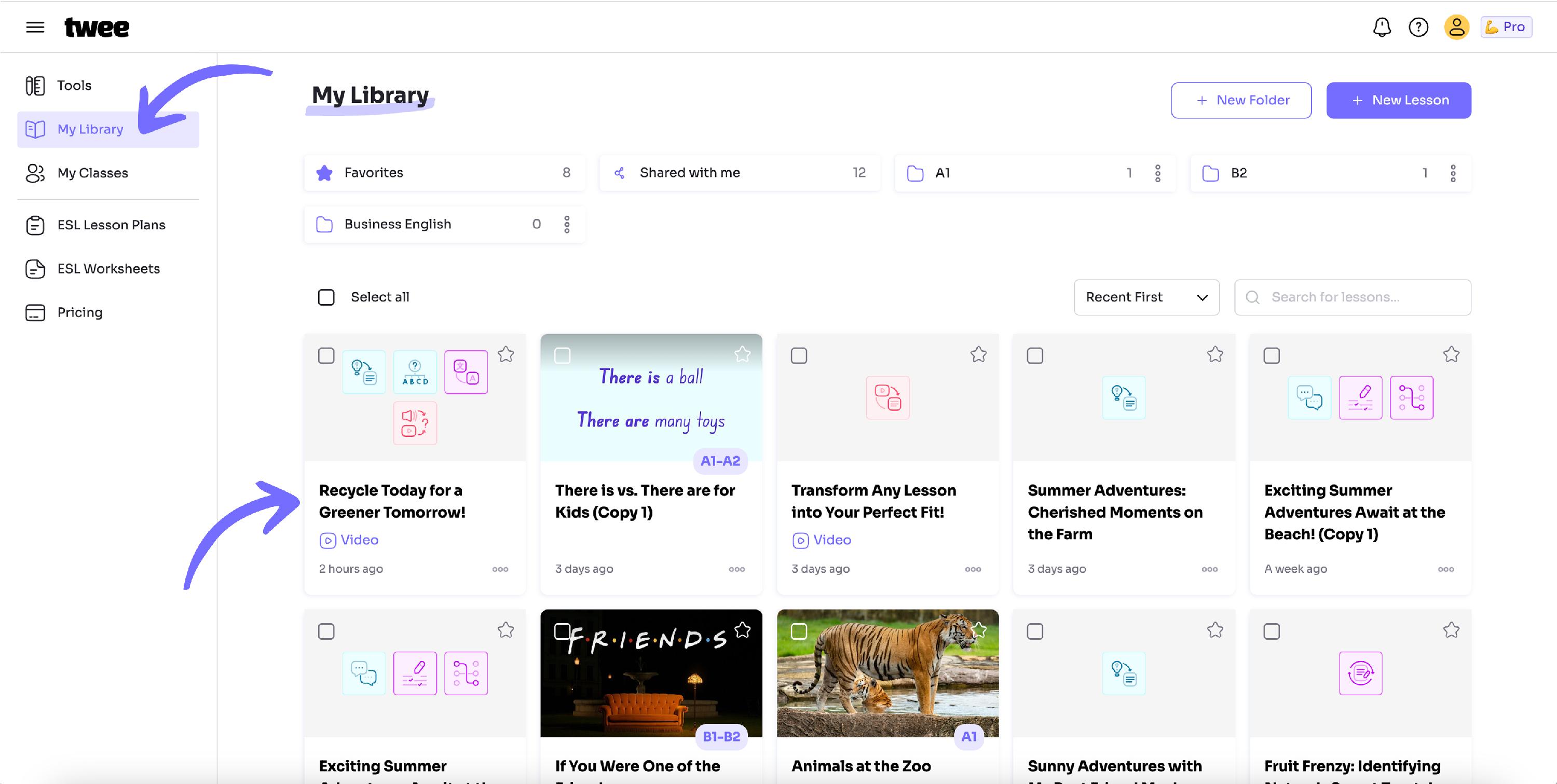Star the Friends lesson
This screenshot has width=1557, height=784.
(742, 630)
